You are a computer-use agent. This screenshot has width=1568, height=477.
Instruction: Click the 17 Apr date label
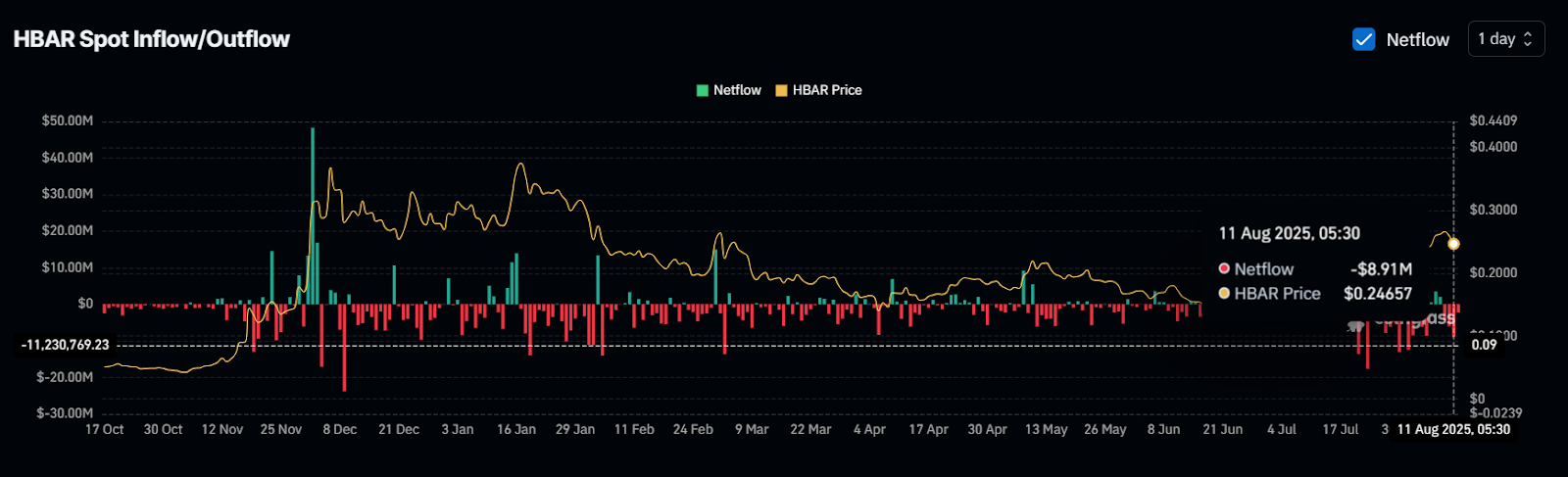coord(928,430)
